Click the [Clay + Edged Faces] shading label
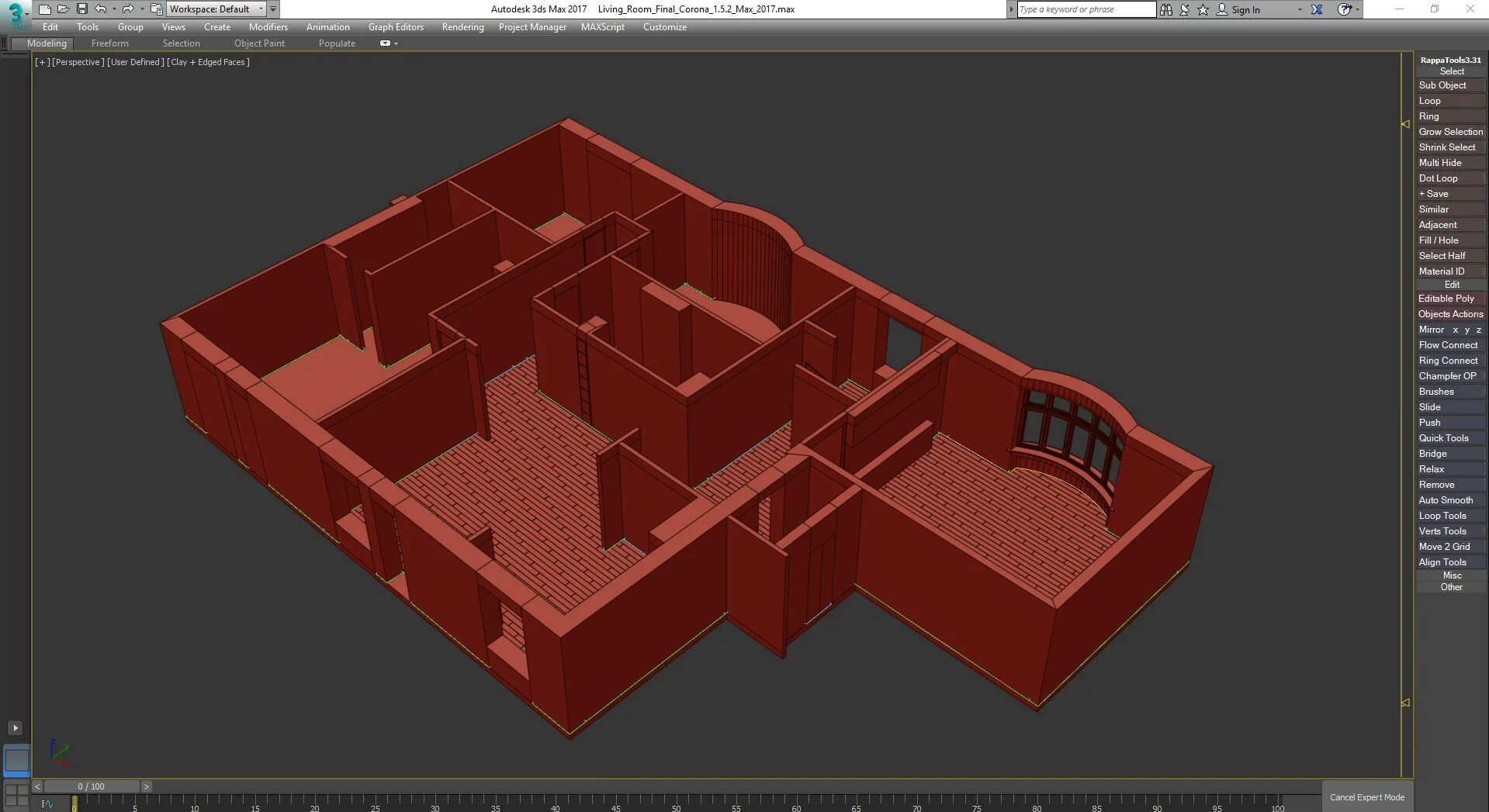This screenshot has height=812, width=1489. (208, 62)
